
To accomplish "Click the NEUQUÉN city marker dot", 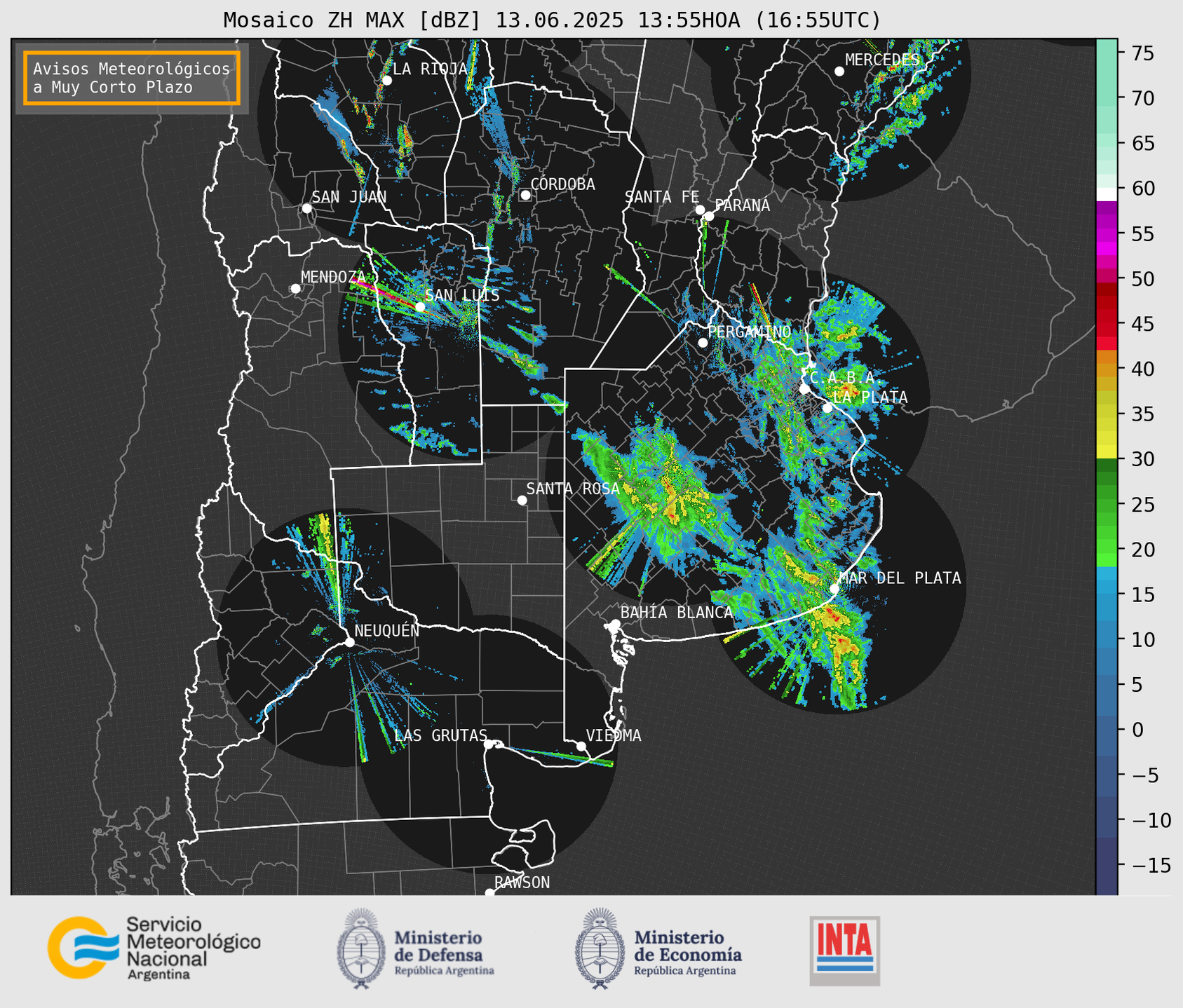I will [349, 642].
